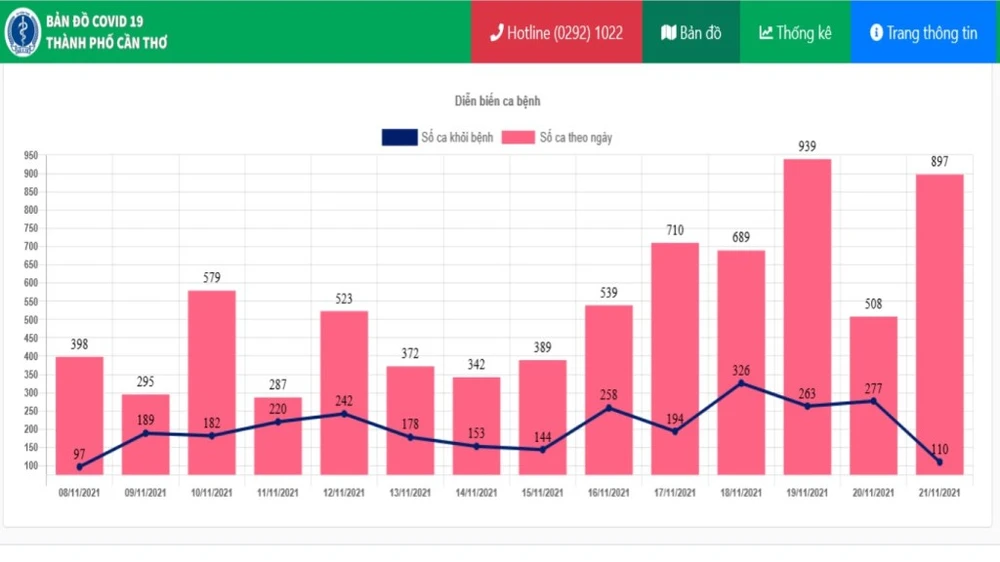Open the Trang thông tin page
The width and height of the screenshot is (1000, 562).
tap(924, 33)
